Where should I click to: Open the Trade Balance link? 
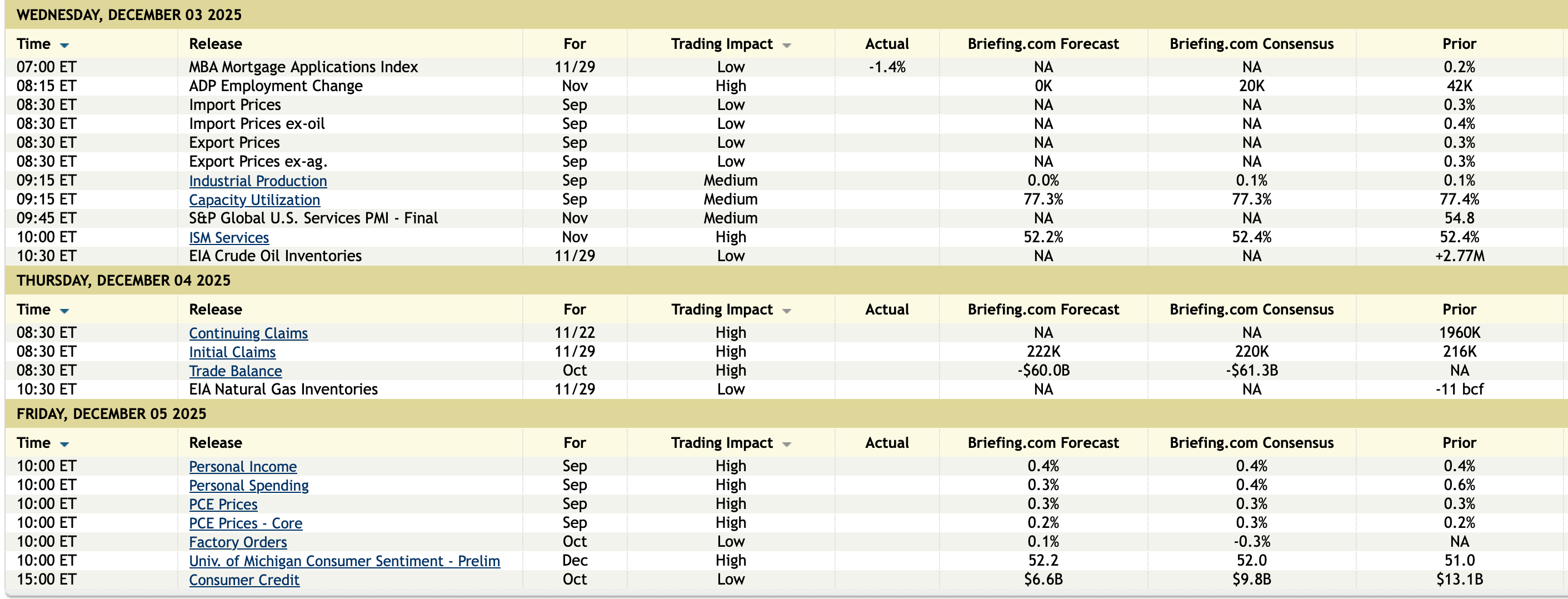tap(236, 371)
